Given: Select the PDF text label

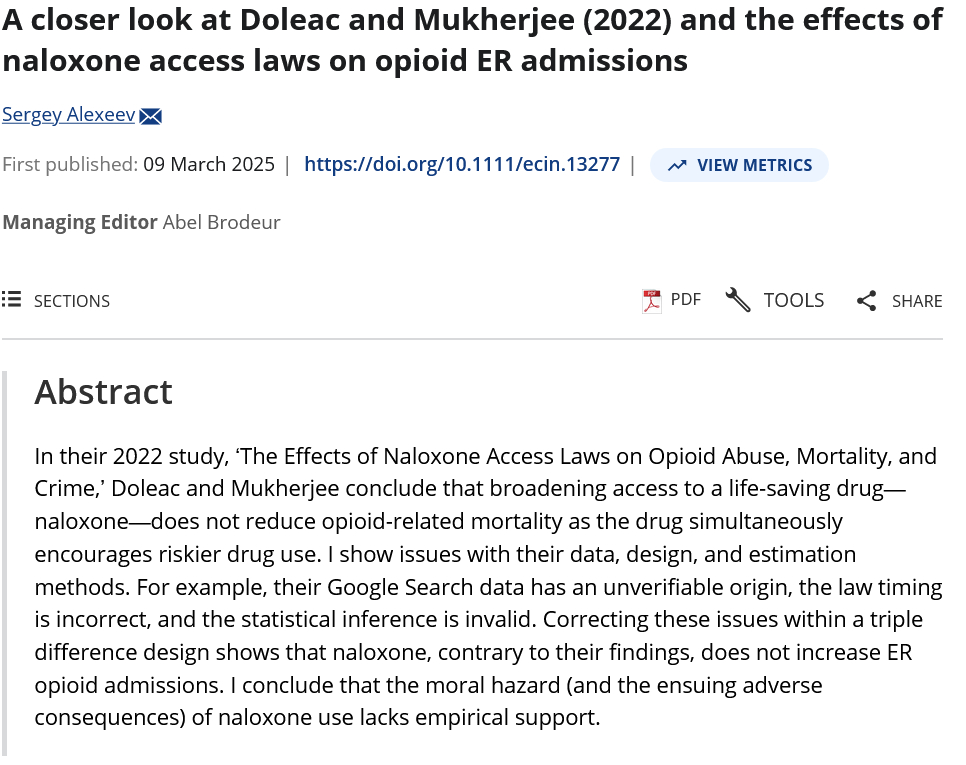Looking at the screenshot, I should pos(686,300).
